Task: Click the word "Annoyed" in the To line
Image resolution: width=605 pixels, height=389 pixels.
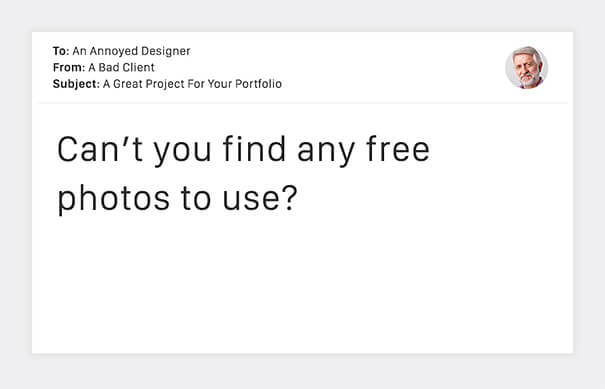Action: (113, 51)
